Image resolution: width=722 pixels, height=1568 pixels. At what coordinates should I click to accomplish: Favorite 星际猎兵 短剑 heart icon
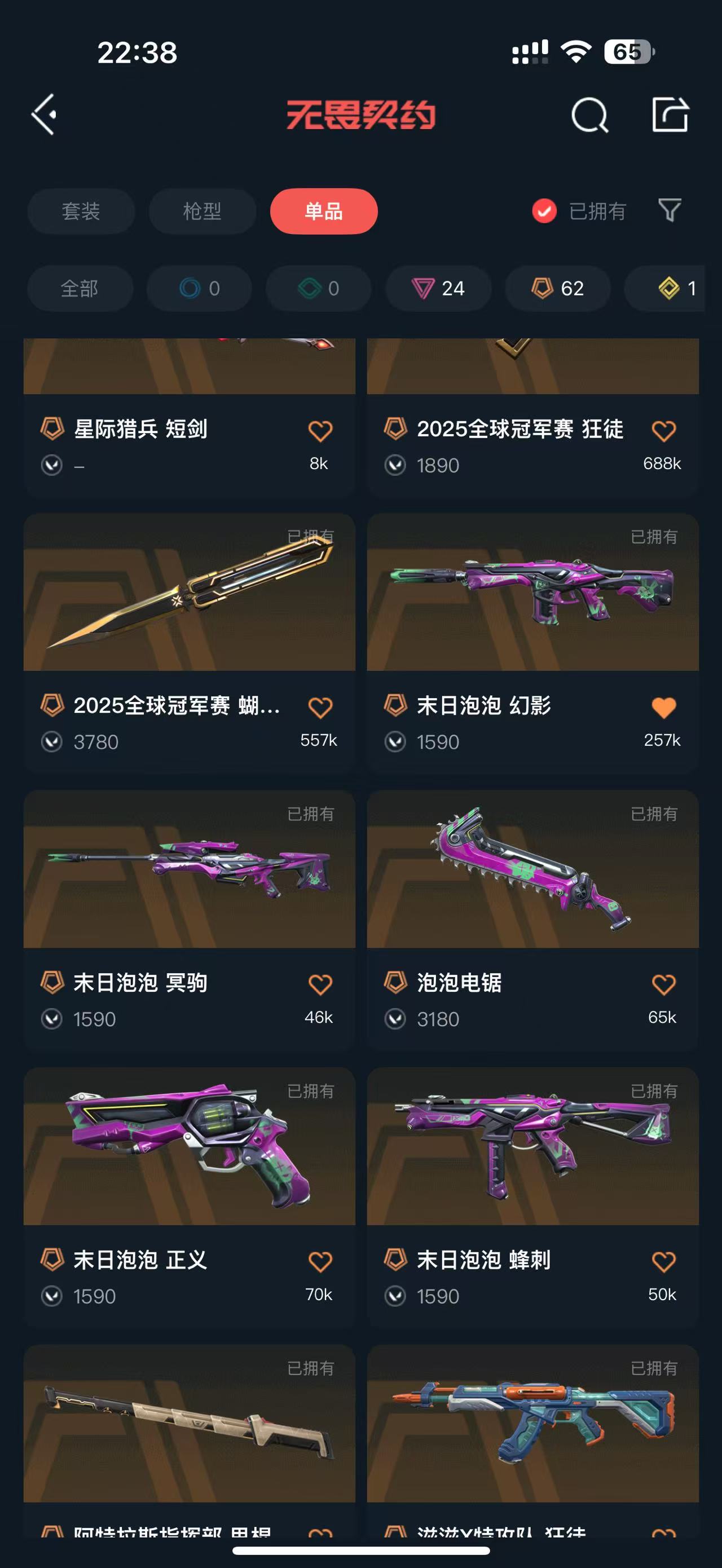pyautogui.click(x=320, y=431)
